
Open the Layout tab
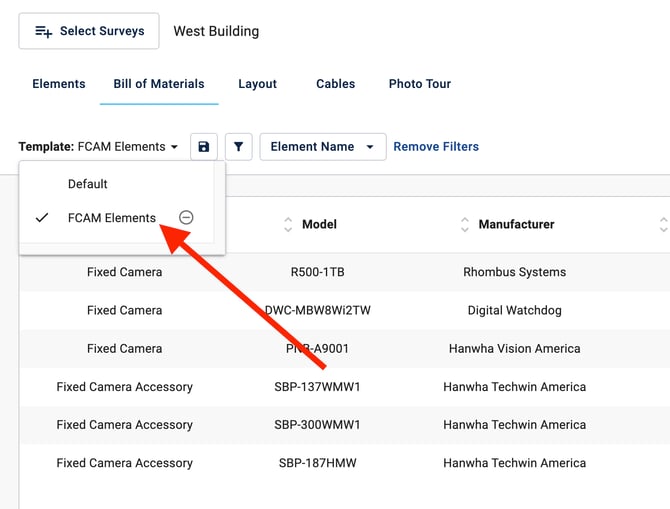257,84
